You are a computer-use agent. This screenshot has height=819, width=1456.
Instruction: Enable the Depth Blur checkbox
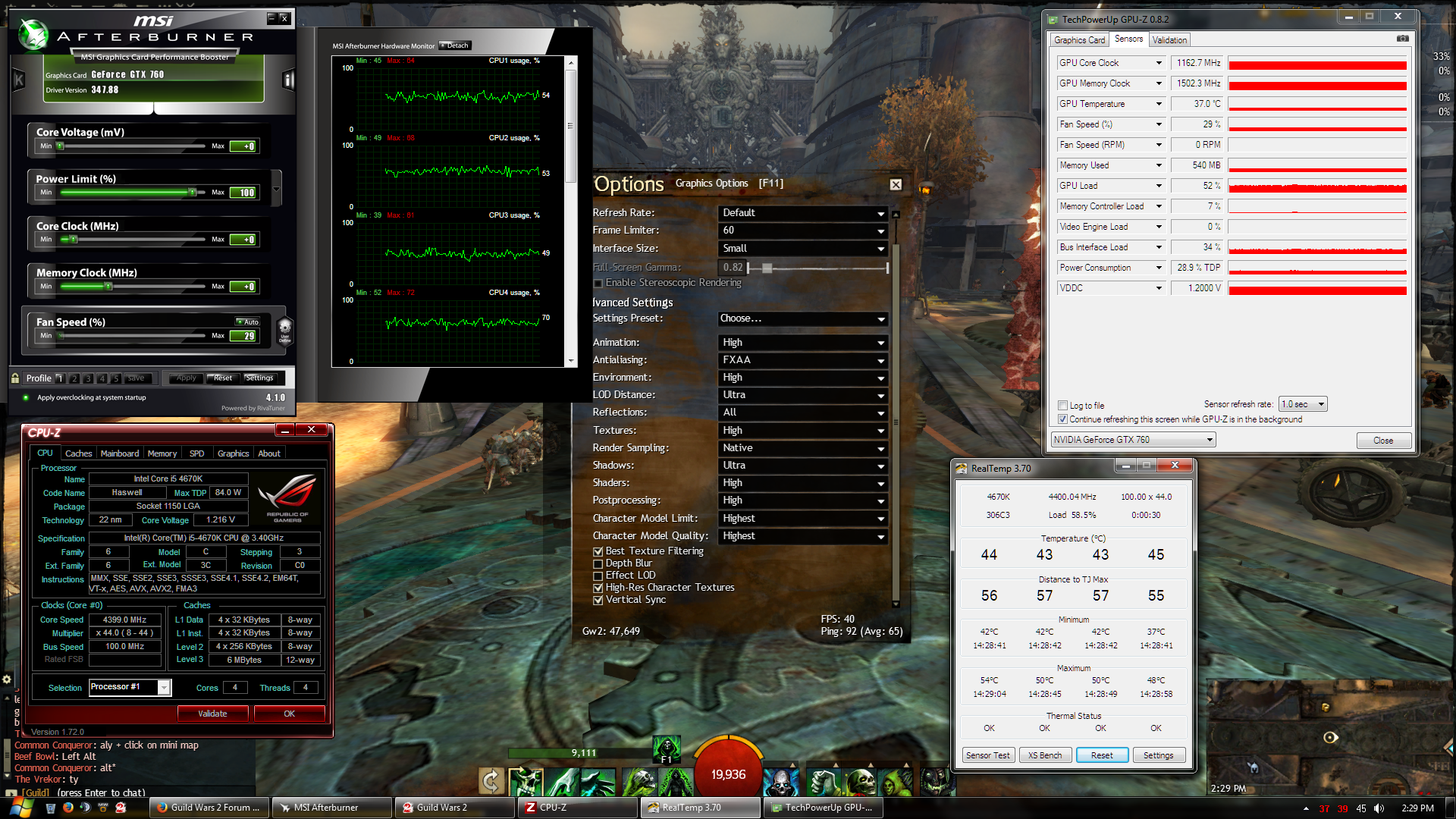coord(598,563)
